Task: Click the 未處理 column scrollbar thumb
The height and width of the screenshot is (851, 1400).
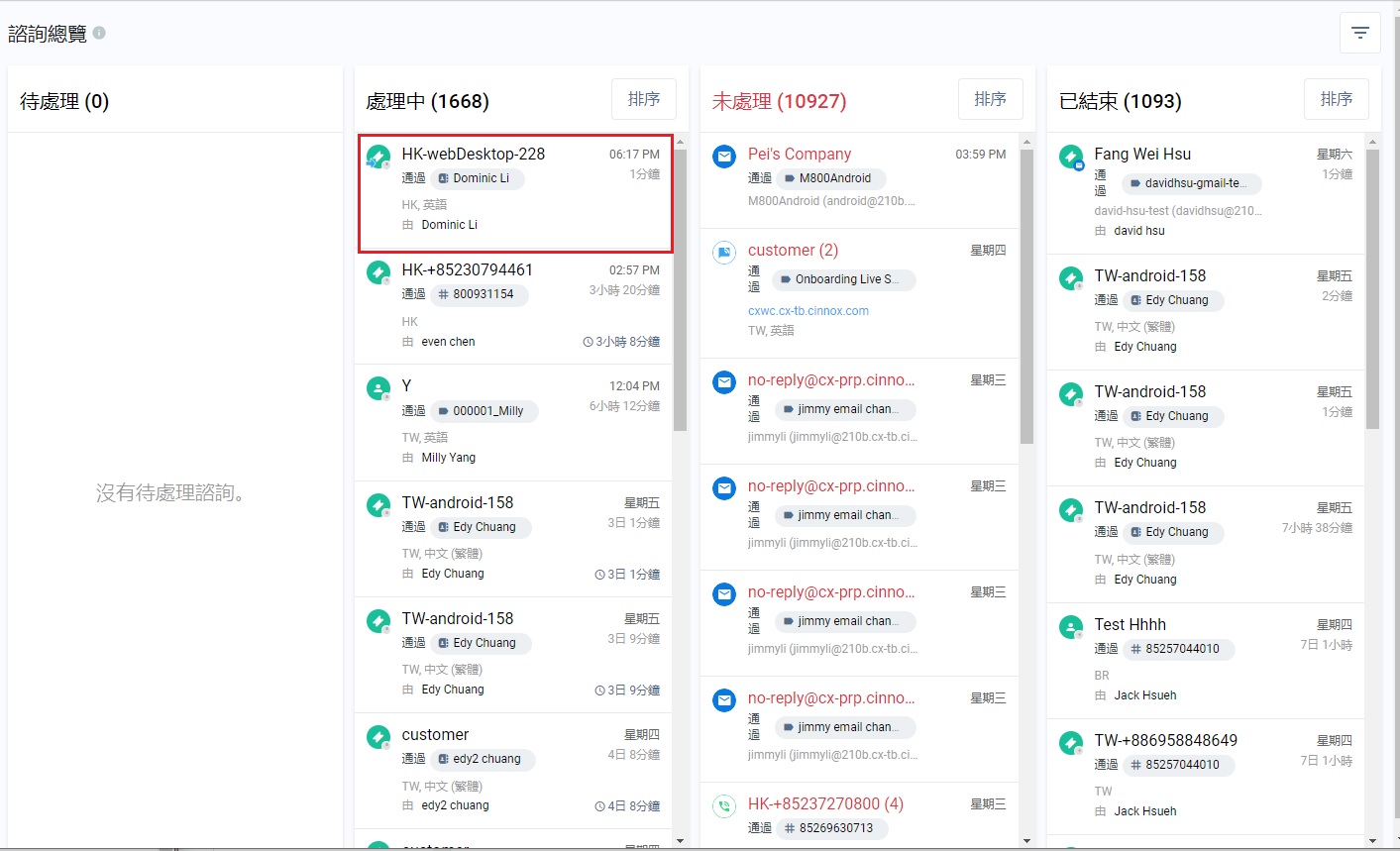Action: (x=1026, y=296)
